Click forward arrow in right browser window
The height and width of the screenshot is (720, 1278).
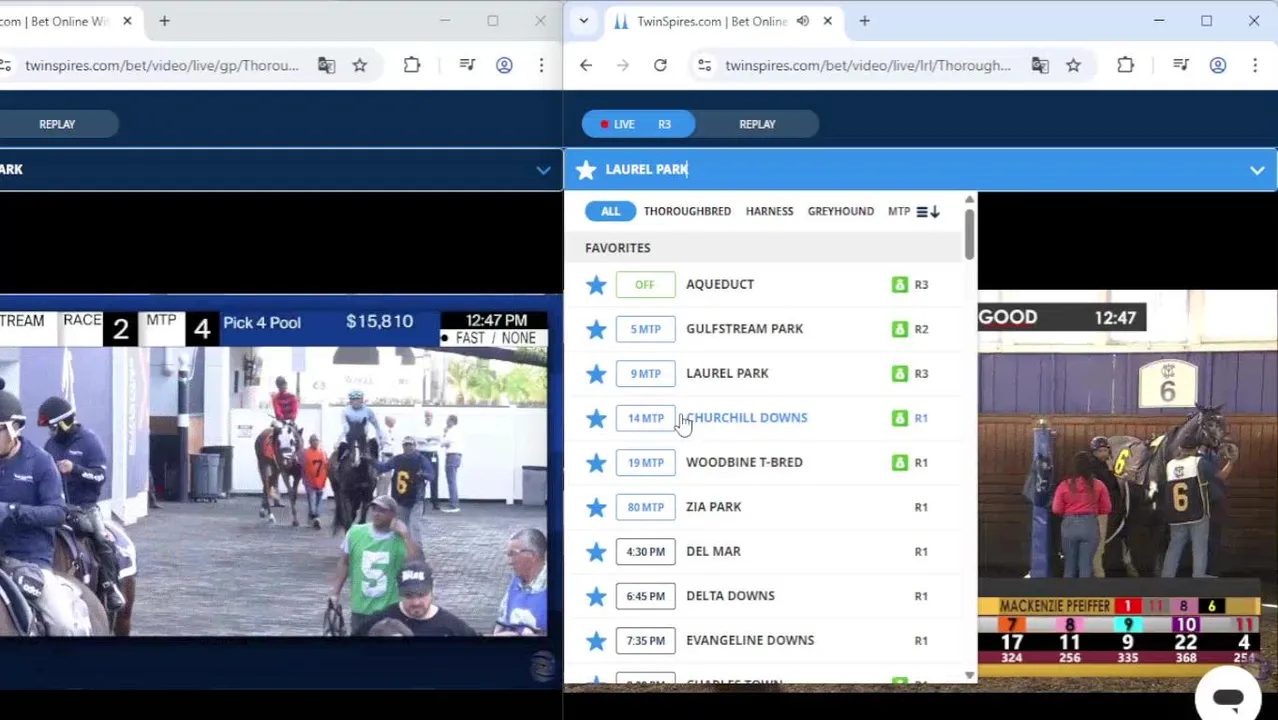point(623,66)
